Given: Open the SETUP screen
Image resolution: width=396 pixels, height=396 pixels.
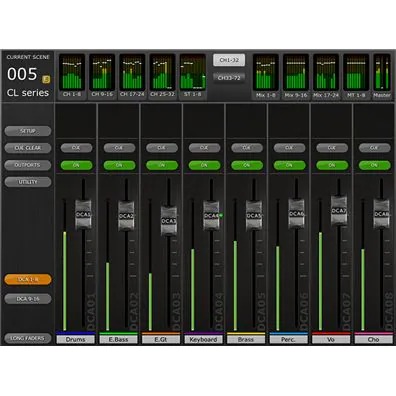Looking at the screenshot, I should pos(28,131).
